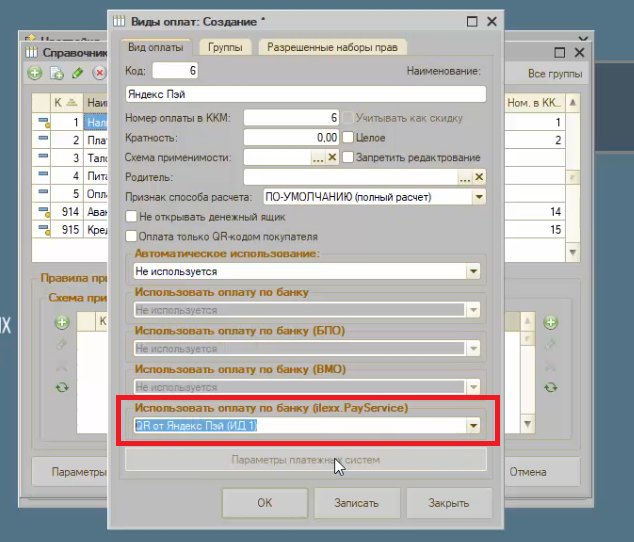The width and height of the screenshot is (634, 542).
Task: Clear the Схема применимости field with X
Action: pyautogui.click(x=332, y=157)
